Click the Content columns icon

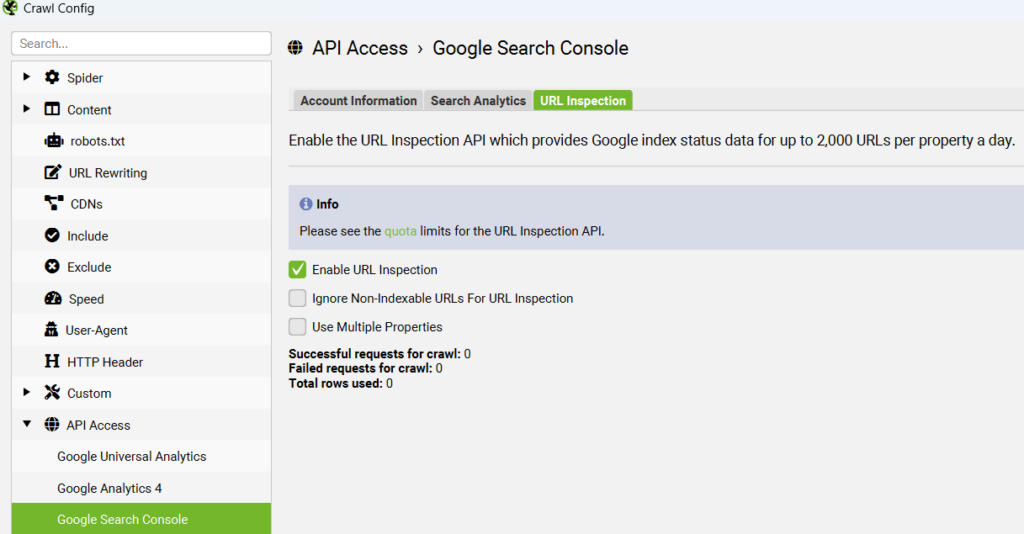[x=52, y=109]
